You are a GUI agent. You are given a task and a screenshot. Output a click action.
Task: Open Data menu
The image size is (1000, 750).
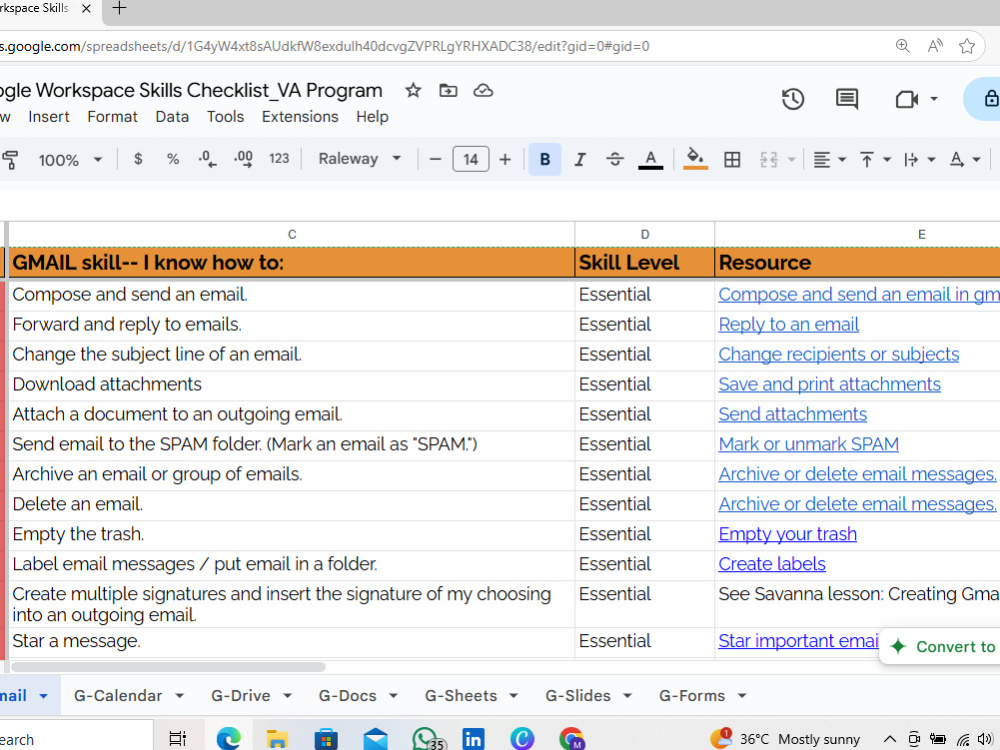coord(172,117)
